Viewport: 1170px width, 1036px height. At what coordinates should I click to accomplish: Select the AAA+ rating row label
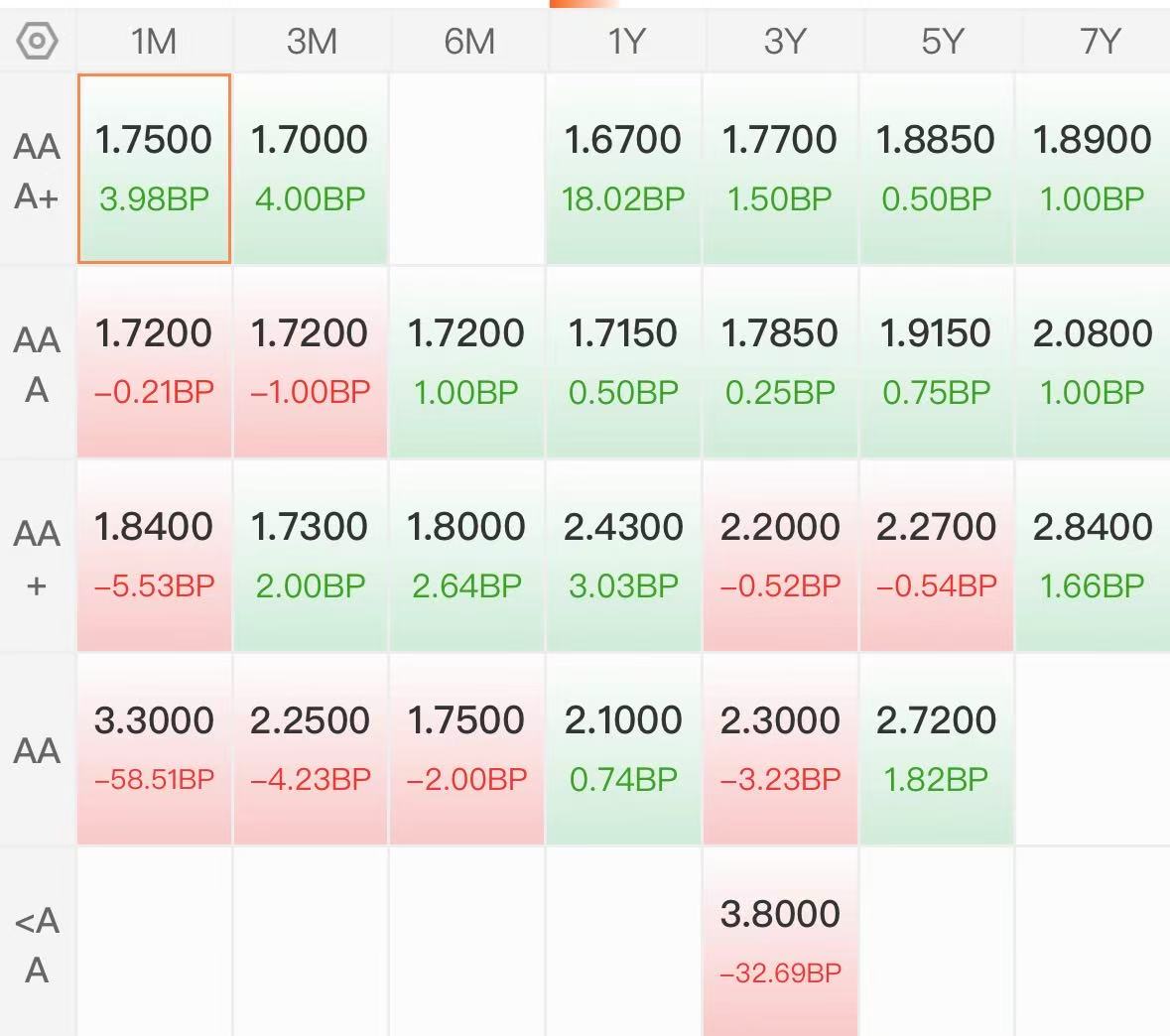[x=37, y=170]
